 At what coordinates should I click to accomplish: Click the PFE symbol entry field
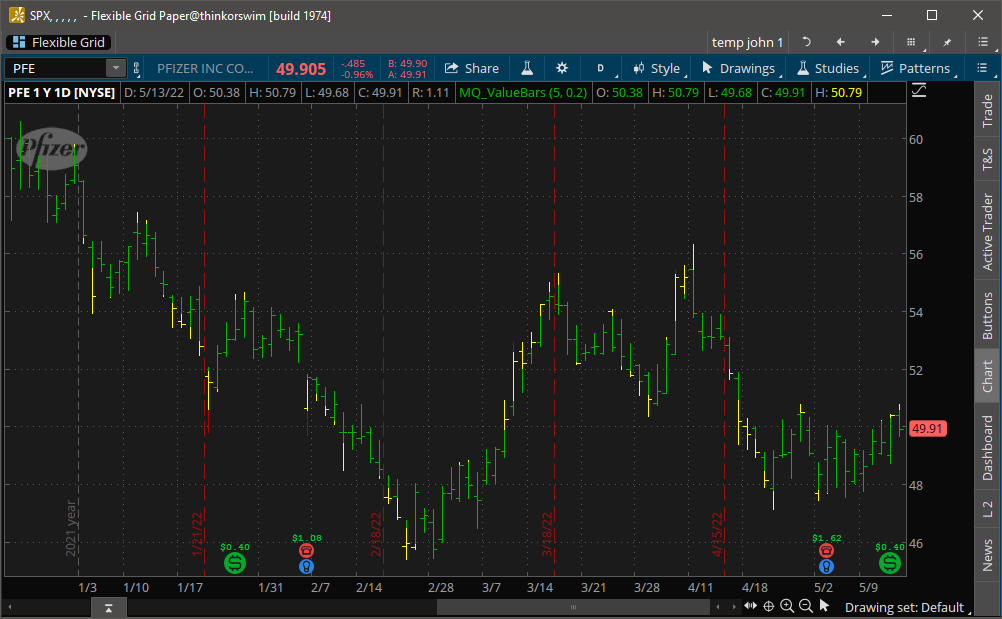coord(56,68)
